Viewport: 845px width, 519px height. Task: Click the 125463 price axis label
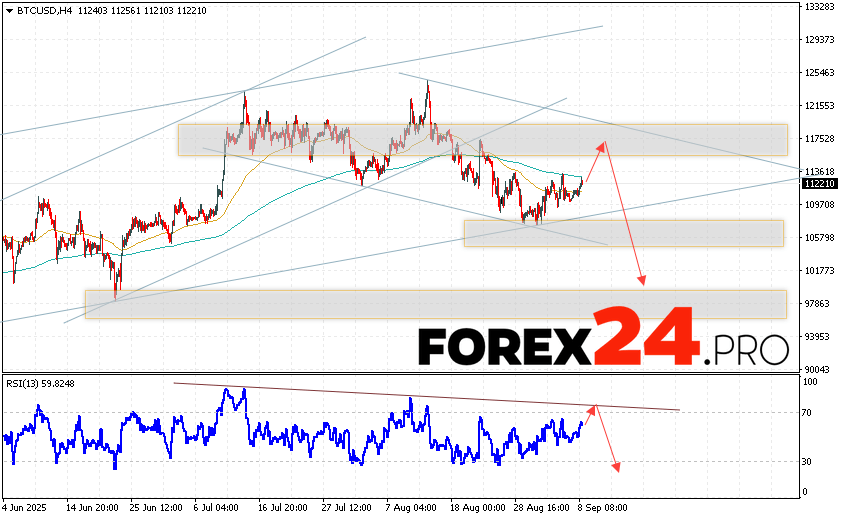(x=819, y=73)
